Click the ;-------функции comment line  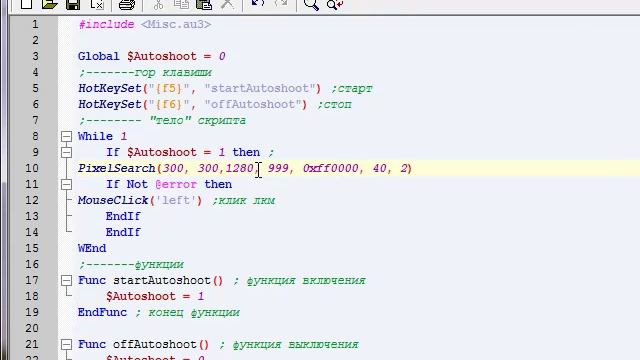tap(131, 264)
